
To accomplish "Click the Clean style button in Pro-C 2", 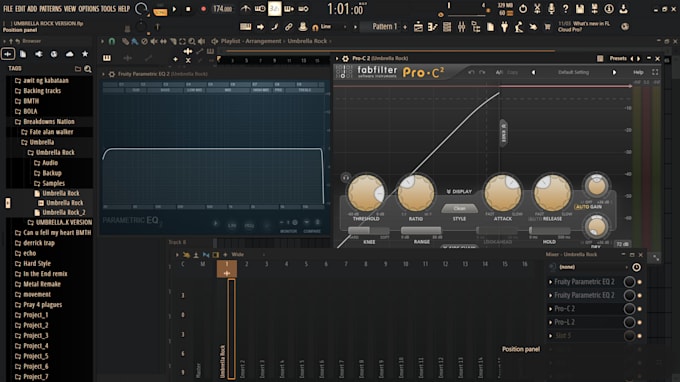I will click(459, 209).
